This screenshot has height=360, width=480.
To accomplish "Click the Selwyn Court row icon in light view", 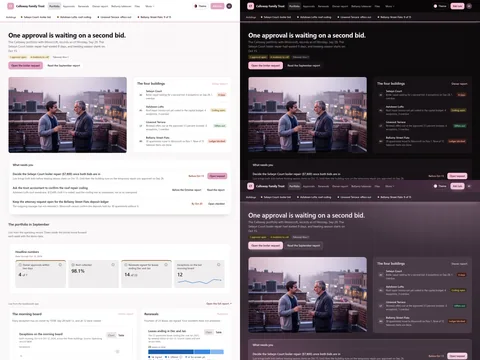I will (x=141, y=95).
